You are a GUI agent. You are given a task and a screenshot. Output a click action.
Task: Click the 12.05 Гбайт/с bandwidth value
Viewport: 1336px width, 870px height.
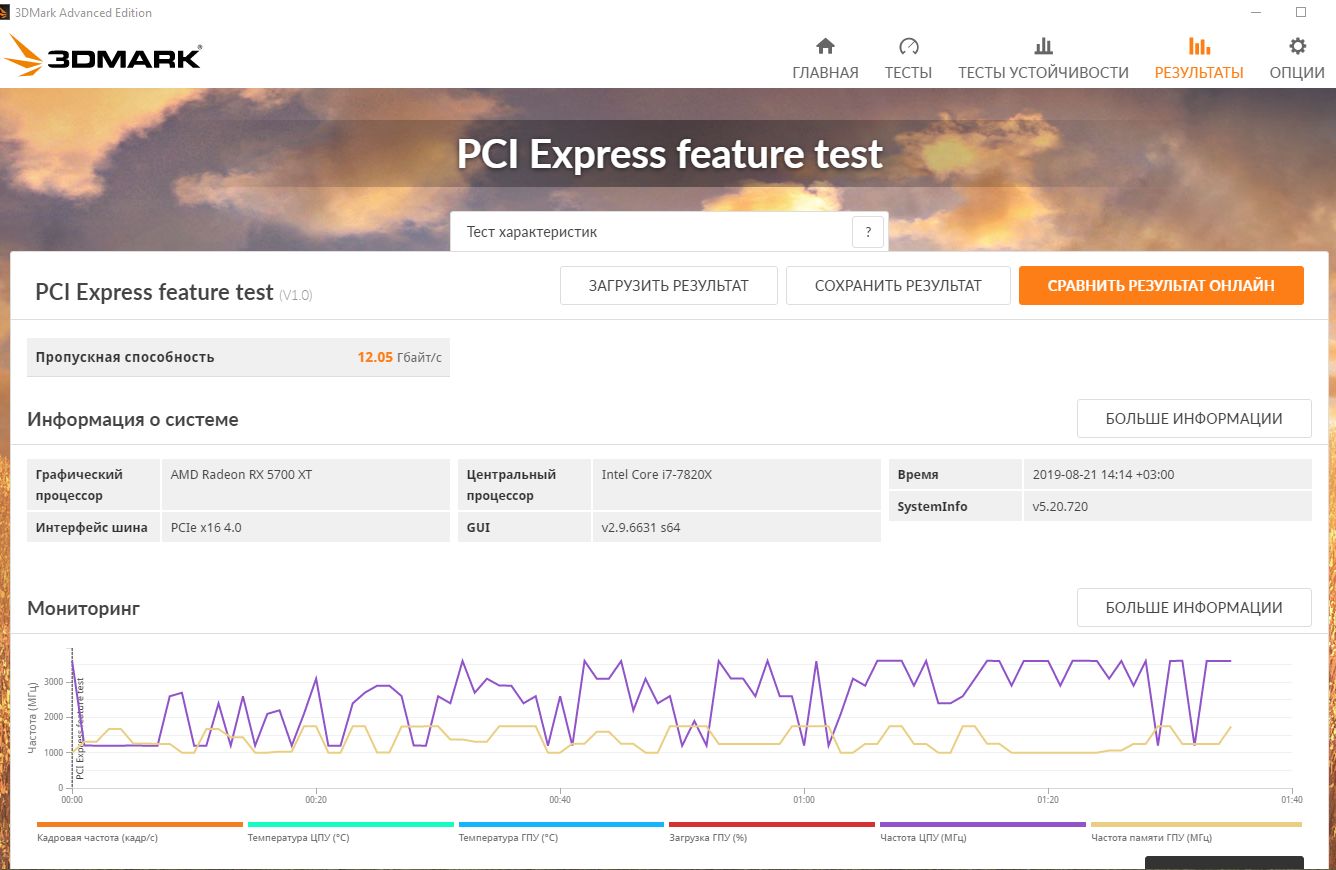click(x=399, y=357)
